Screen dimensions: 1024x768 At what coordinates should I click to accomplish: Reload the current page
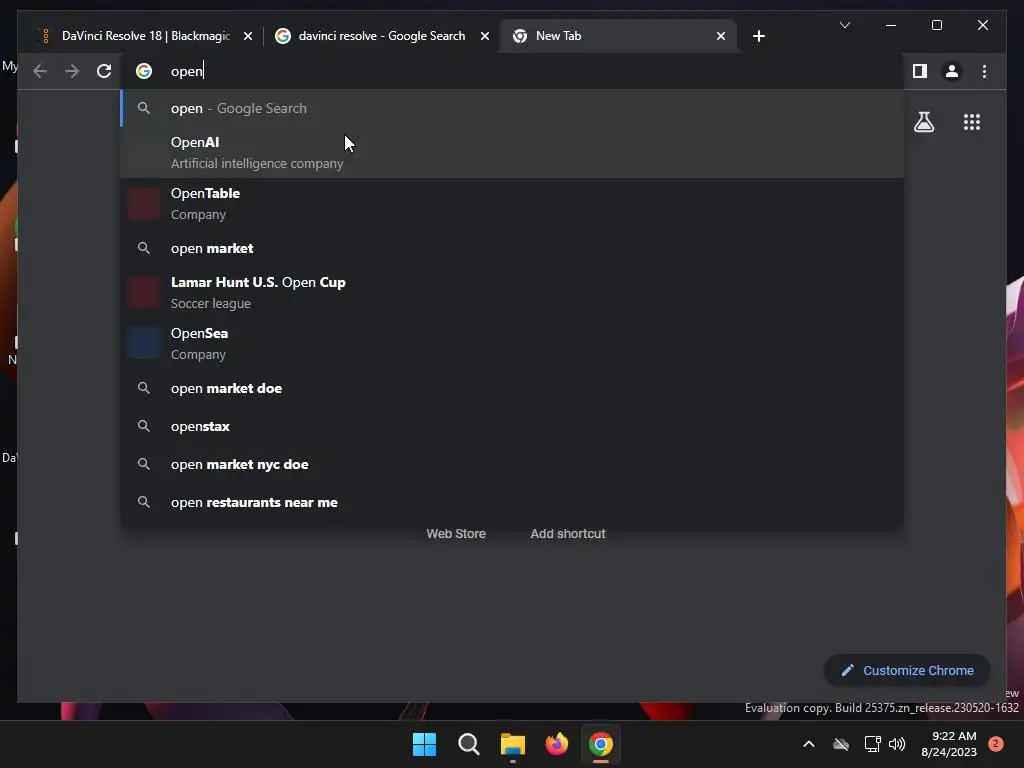[x=104, y=71]
